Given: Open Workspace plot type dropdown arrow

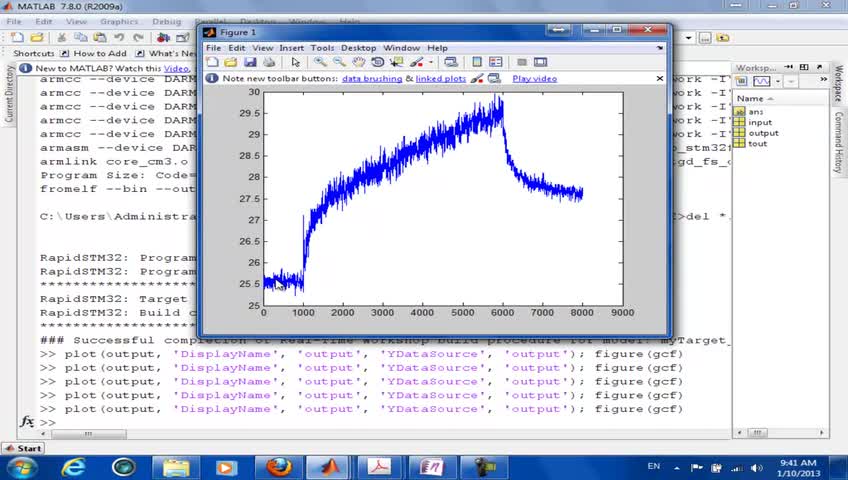Looking at the screenshot, I should point(778,82).
